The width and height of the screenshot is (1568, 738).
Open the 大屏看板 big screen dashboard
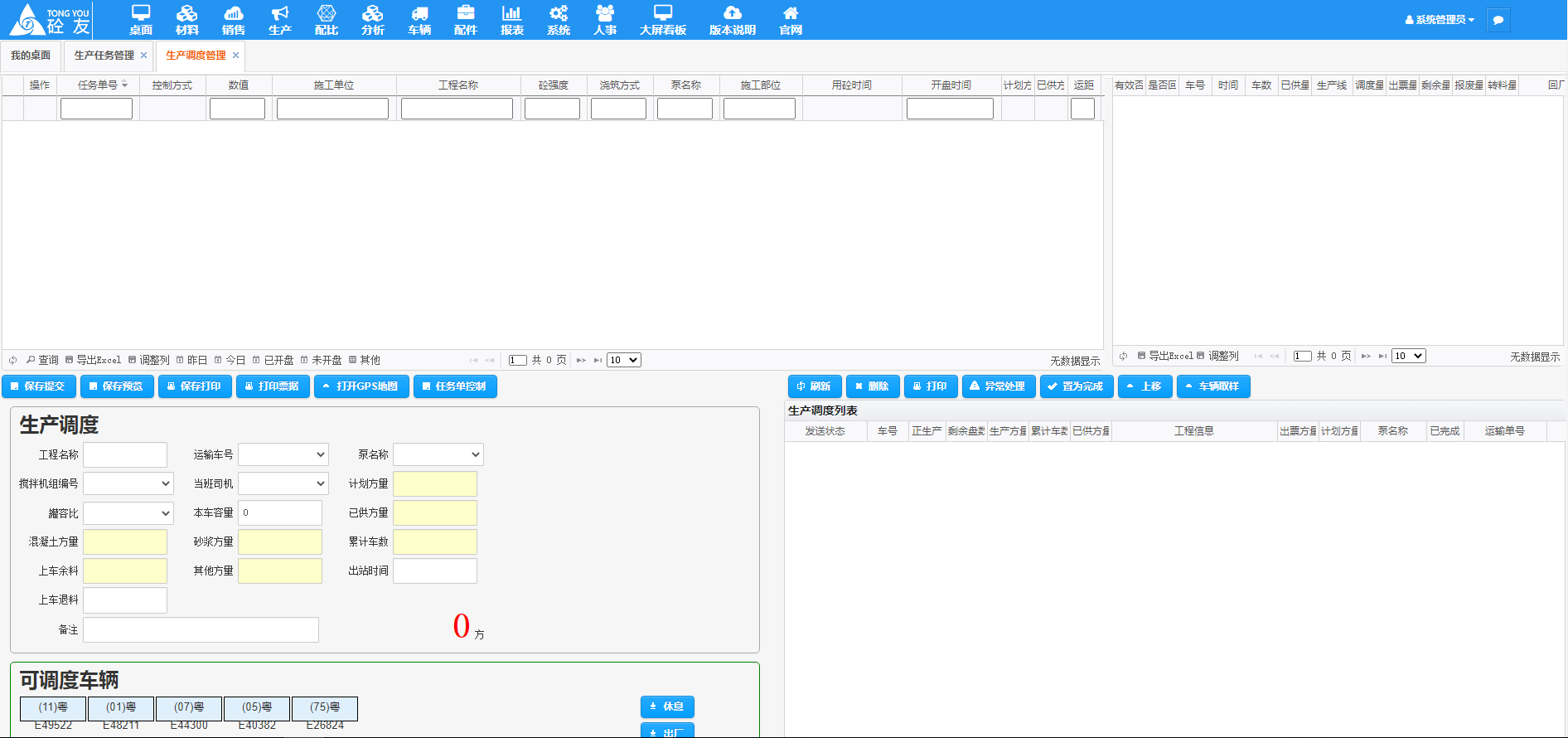point(663,20)
